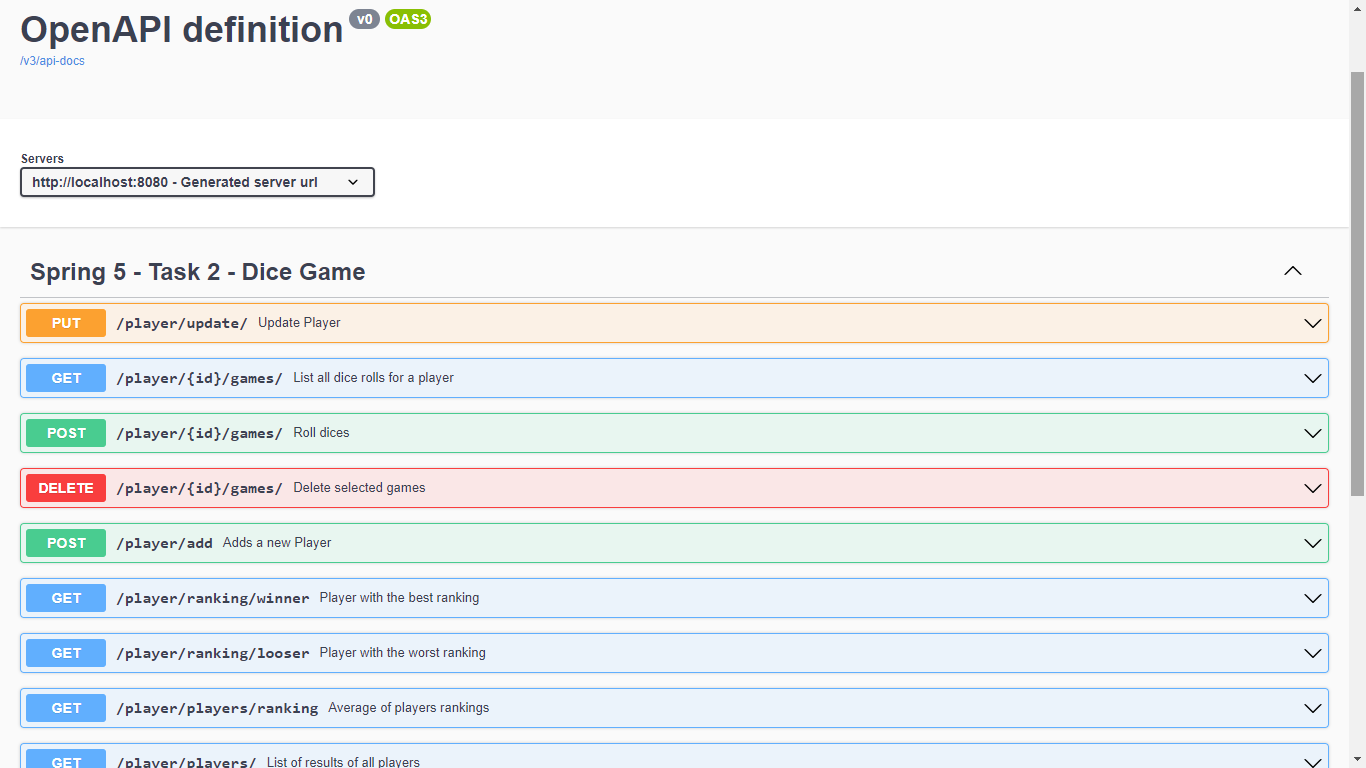This screenshot has width=1366, height=768.
Task: Expand the Player with the best ranking endpoint
Action: [x=1313, y=598]
